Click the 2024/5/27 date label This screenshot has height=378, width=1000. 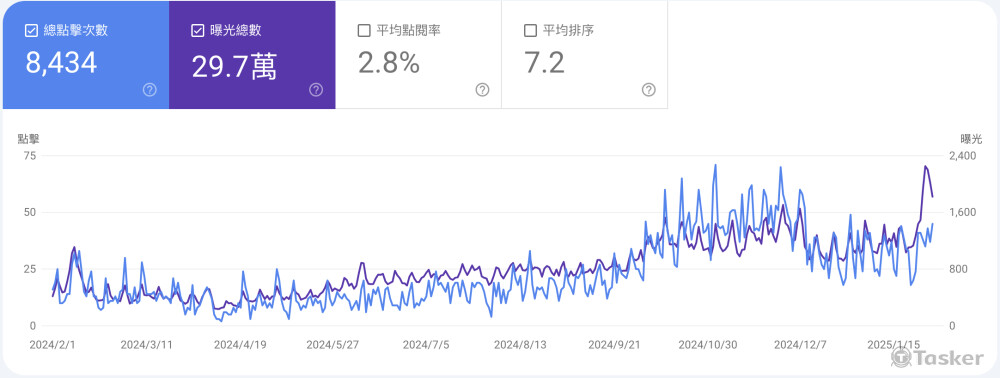pos(332,344)
